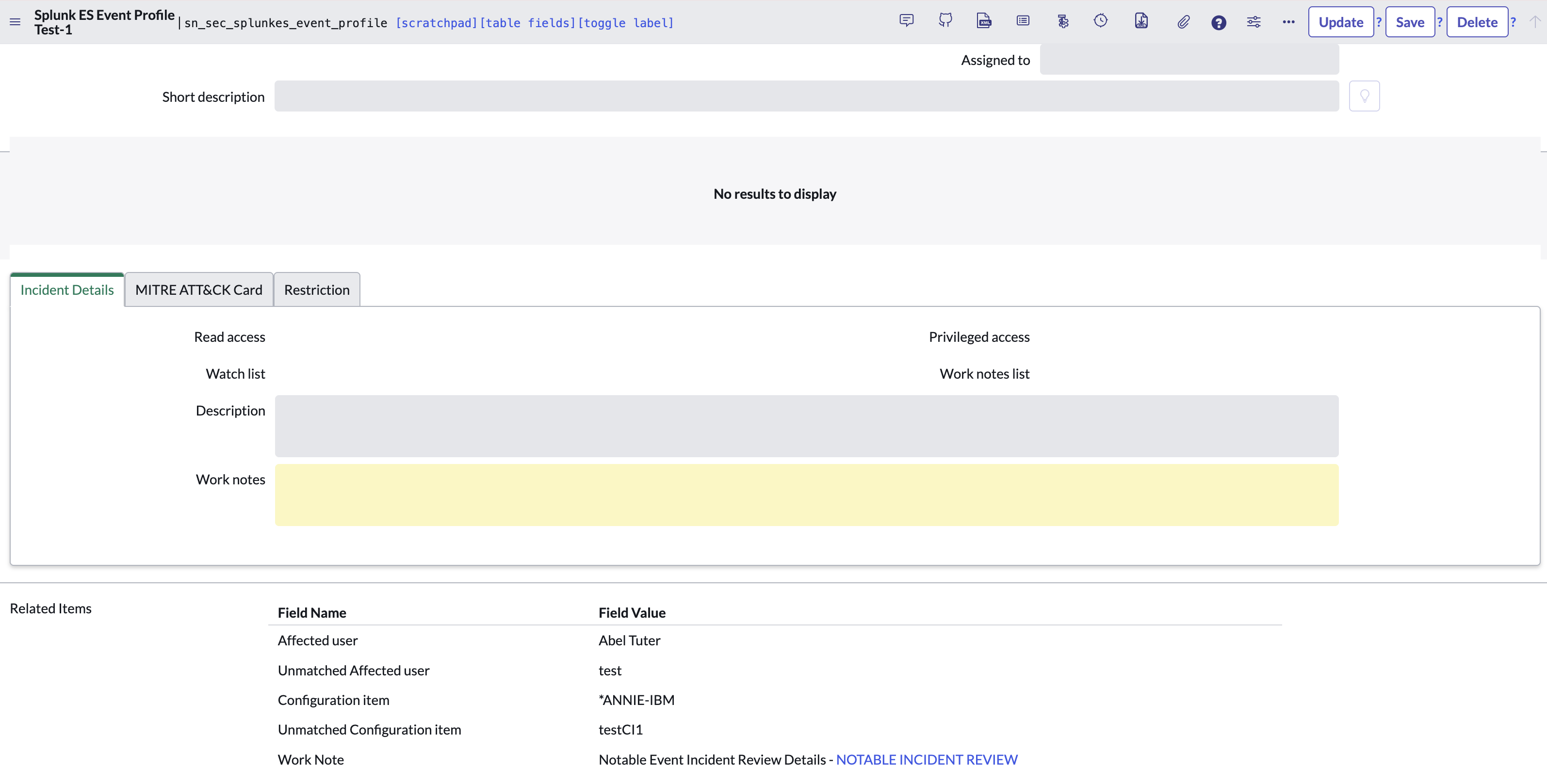
Task: Select the unmatched user value test
Action: [x=610, y=670]
